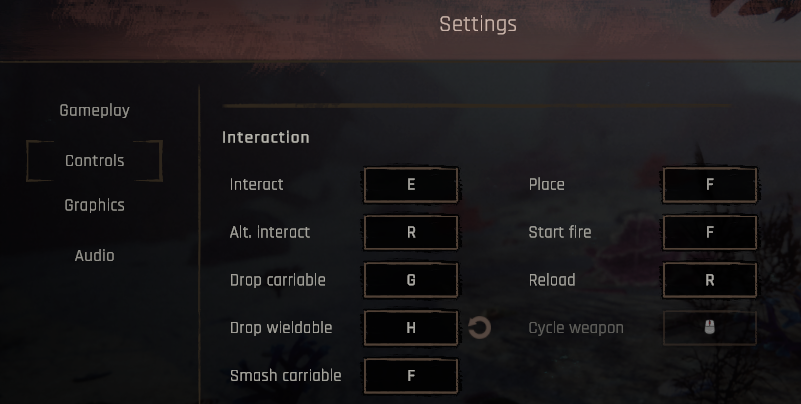Click the Cycle weapon label
The image size is (801, 404).
[576, 328]
